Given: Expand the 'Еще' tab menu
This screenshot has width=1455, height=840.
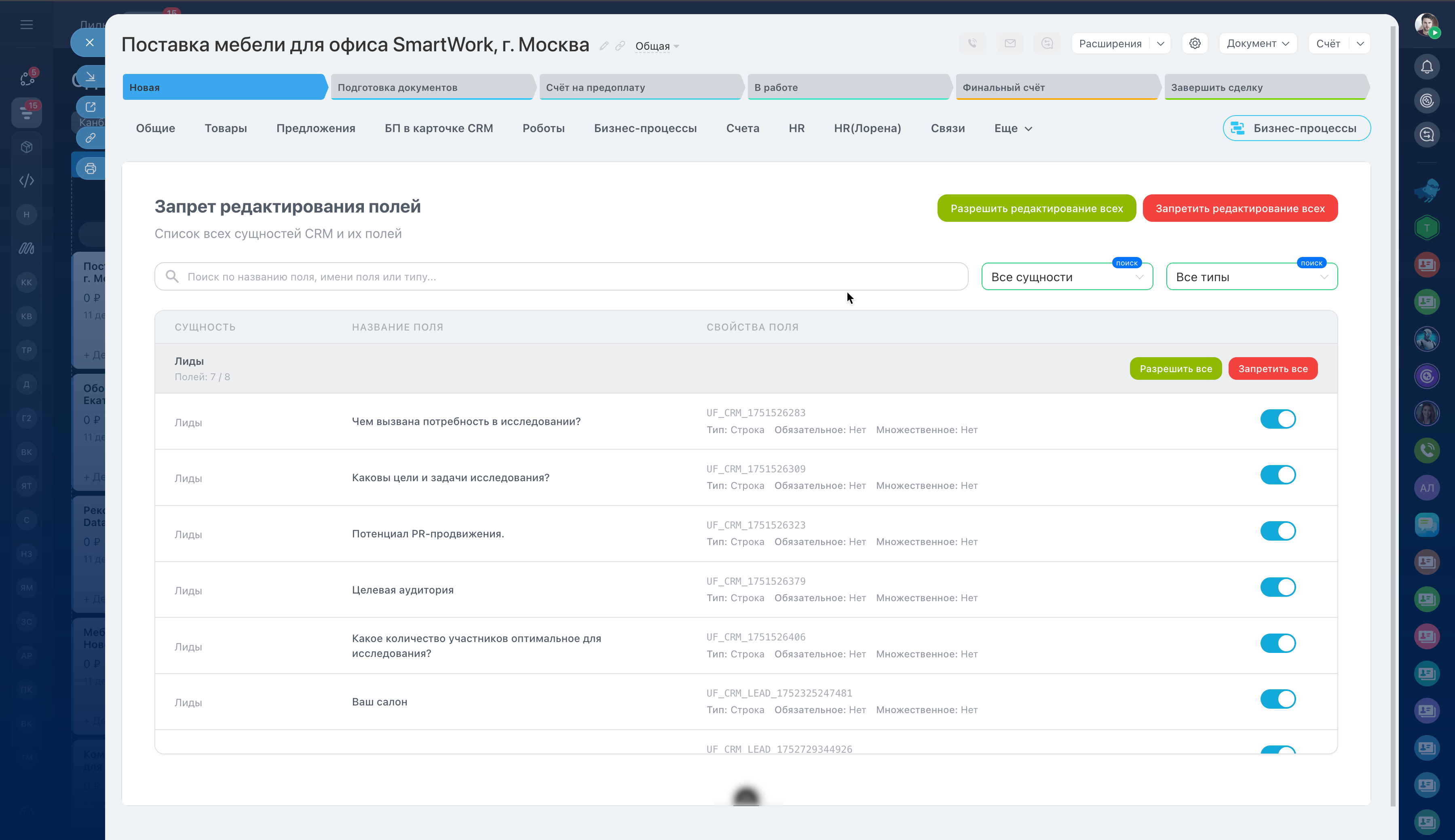Looking at the screenshot, I should pos(1012,128).
